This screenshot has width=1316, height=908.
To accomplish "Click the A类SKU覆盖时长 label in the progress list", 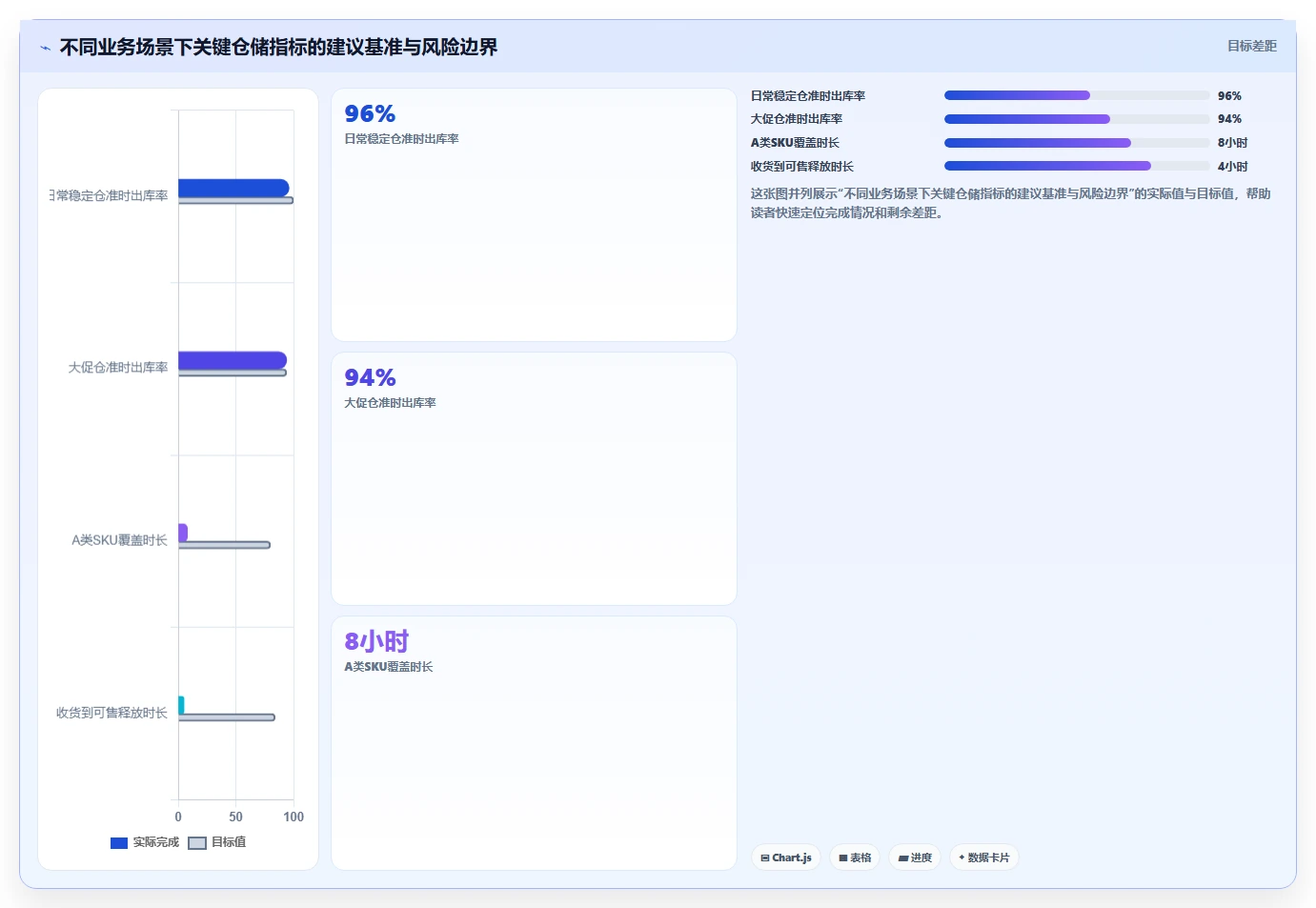I will click(795, 143).
